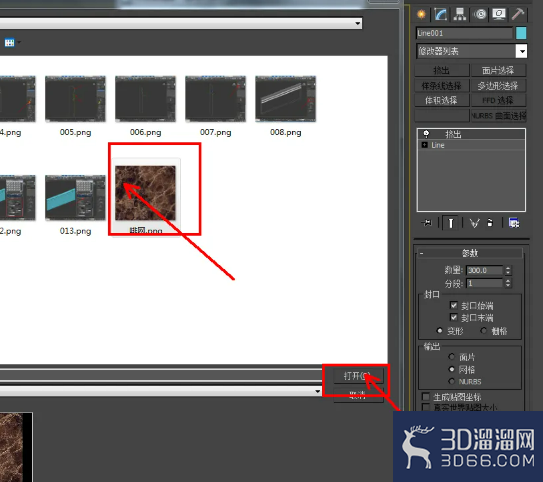Click the 打开 open button

(x=358, y=376)
